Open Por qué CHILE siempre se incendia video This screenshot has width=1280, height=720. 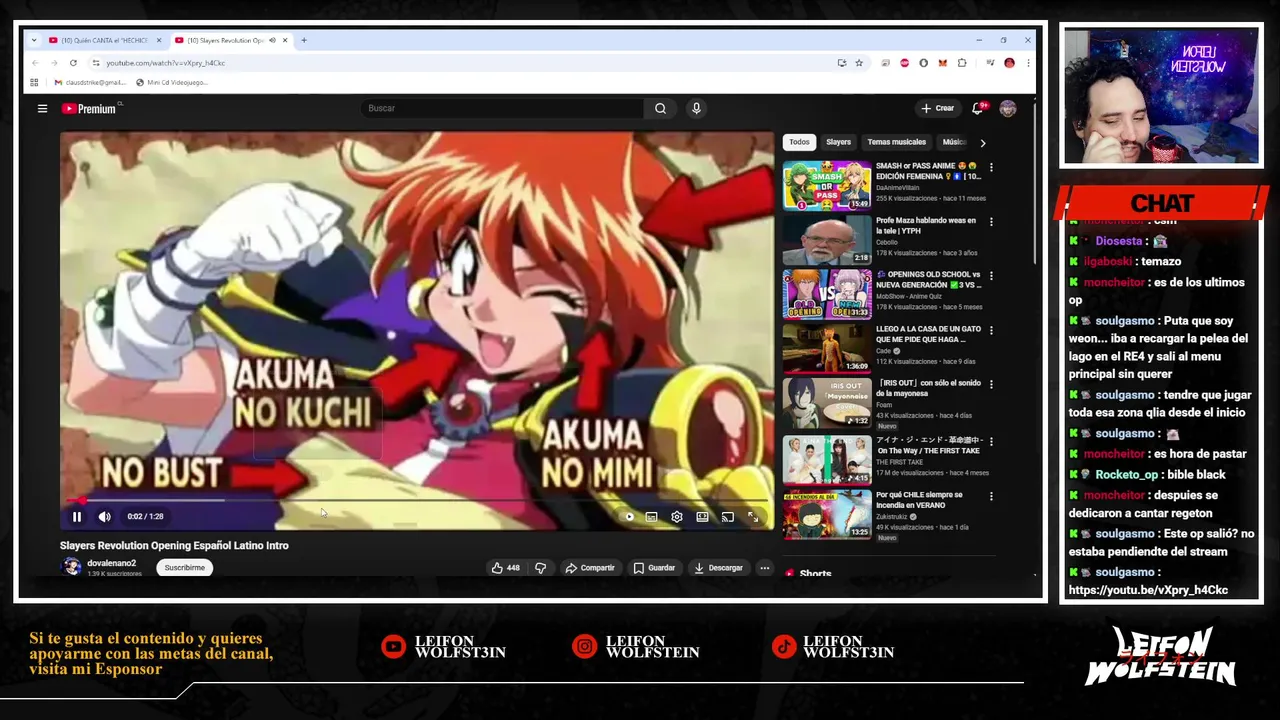[827, 515]
